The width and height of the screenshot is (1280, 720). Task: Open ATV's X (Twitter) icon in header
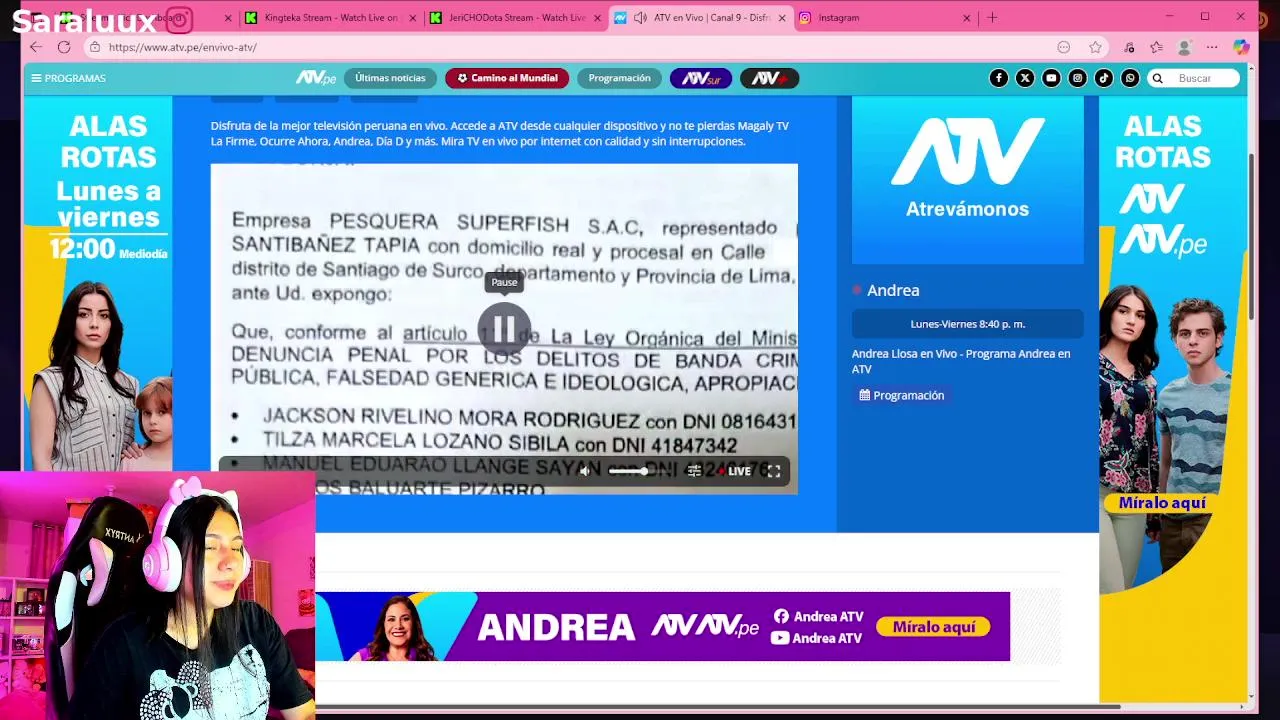point(1025,78)
